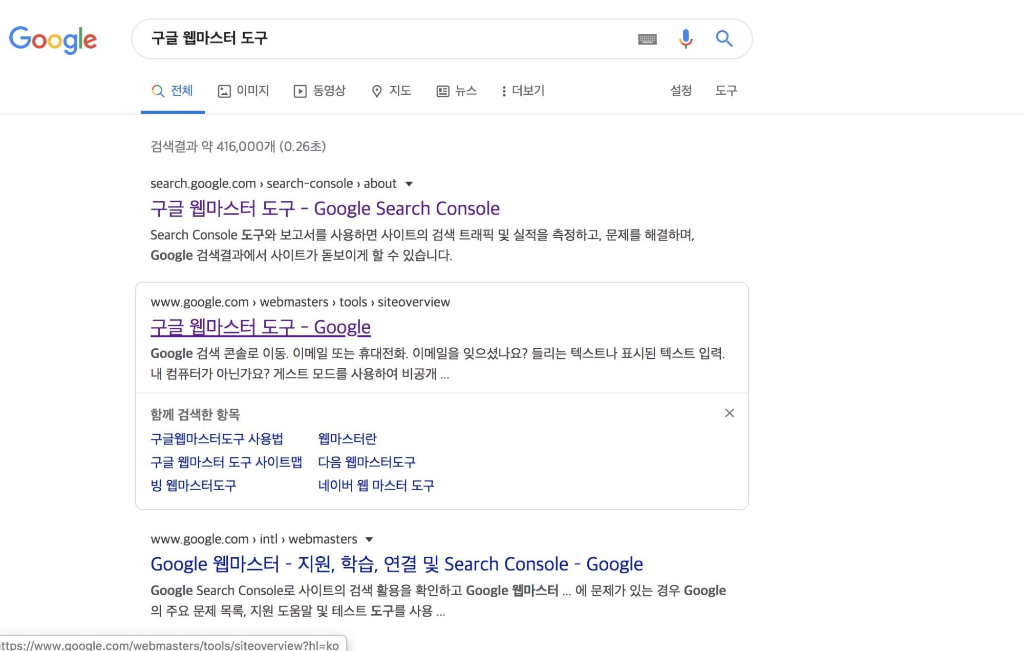
Task: Click the Google logo
Action: coord(53,40)
